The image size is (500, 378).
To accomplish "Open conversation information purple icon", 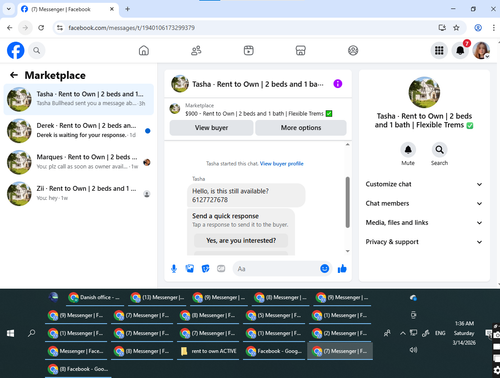I will tap(338, 84).
